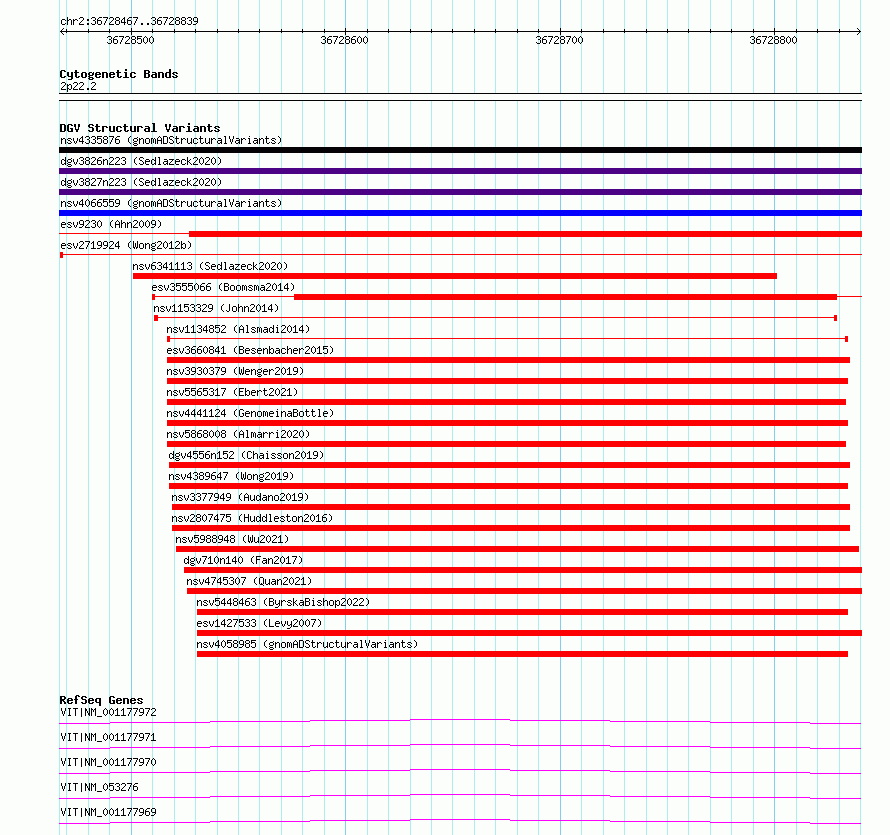Click the 36728700 ruler tick label

pos(559,40)
